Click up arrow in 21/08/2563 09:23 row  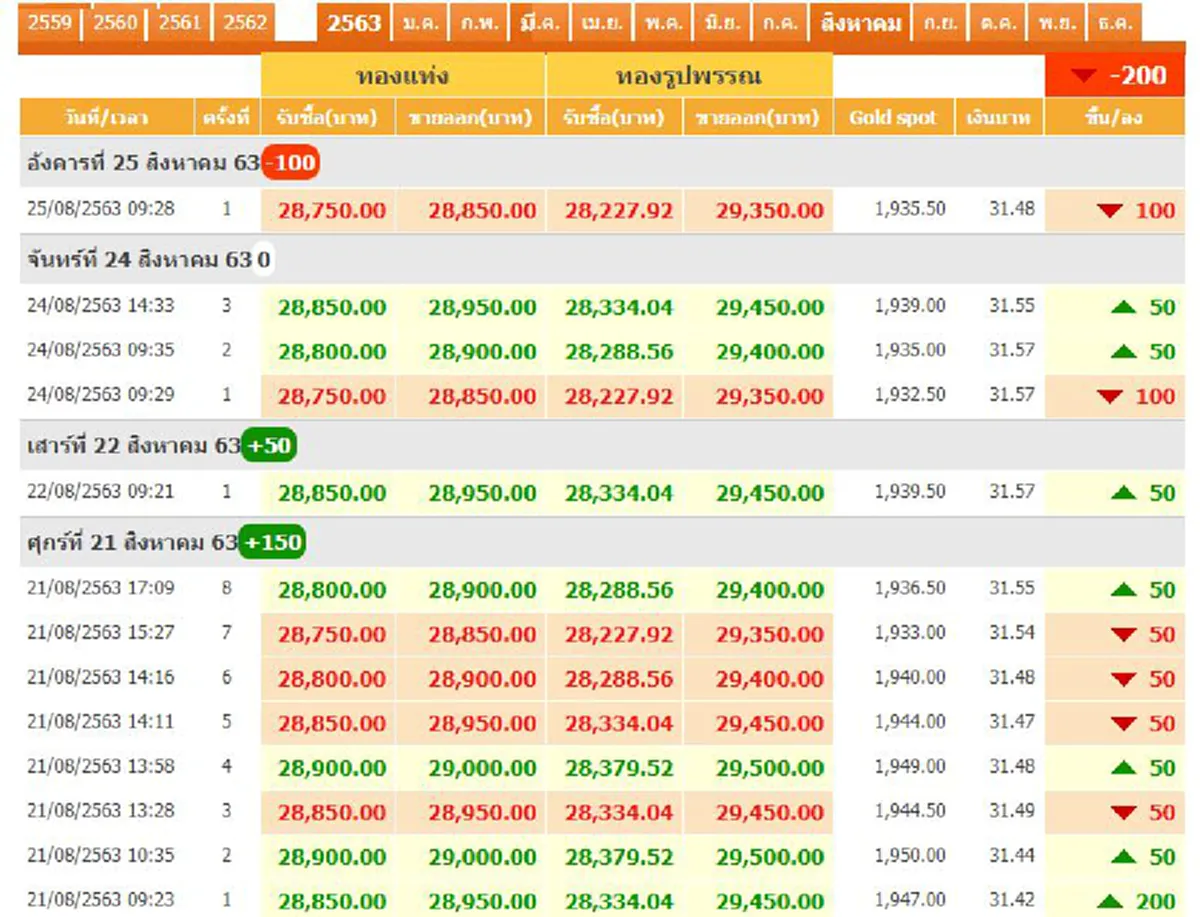pos(1110,902)
